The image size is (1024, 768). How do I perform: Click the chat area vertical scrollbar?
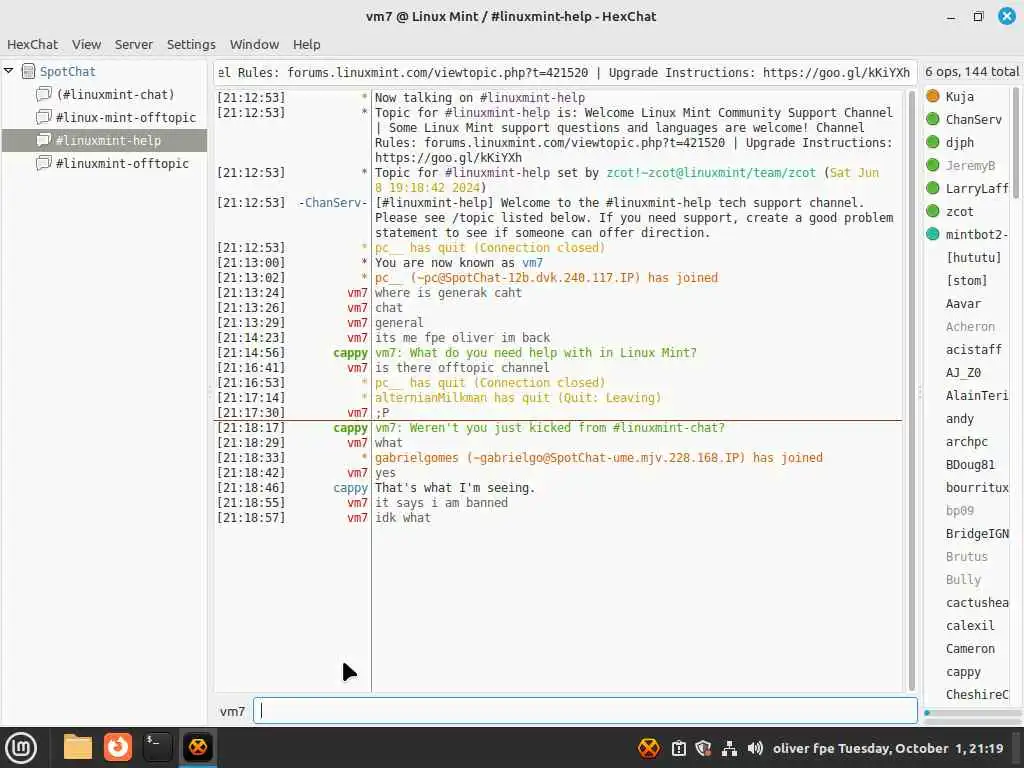(x=912, y=390)
